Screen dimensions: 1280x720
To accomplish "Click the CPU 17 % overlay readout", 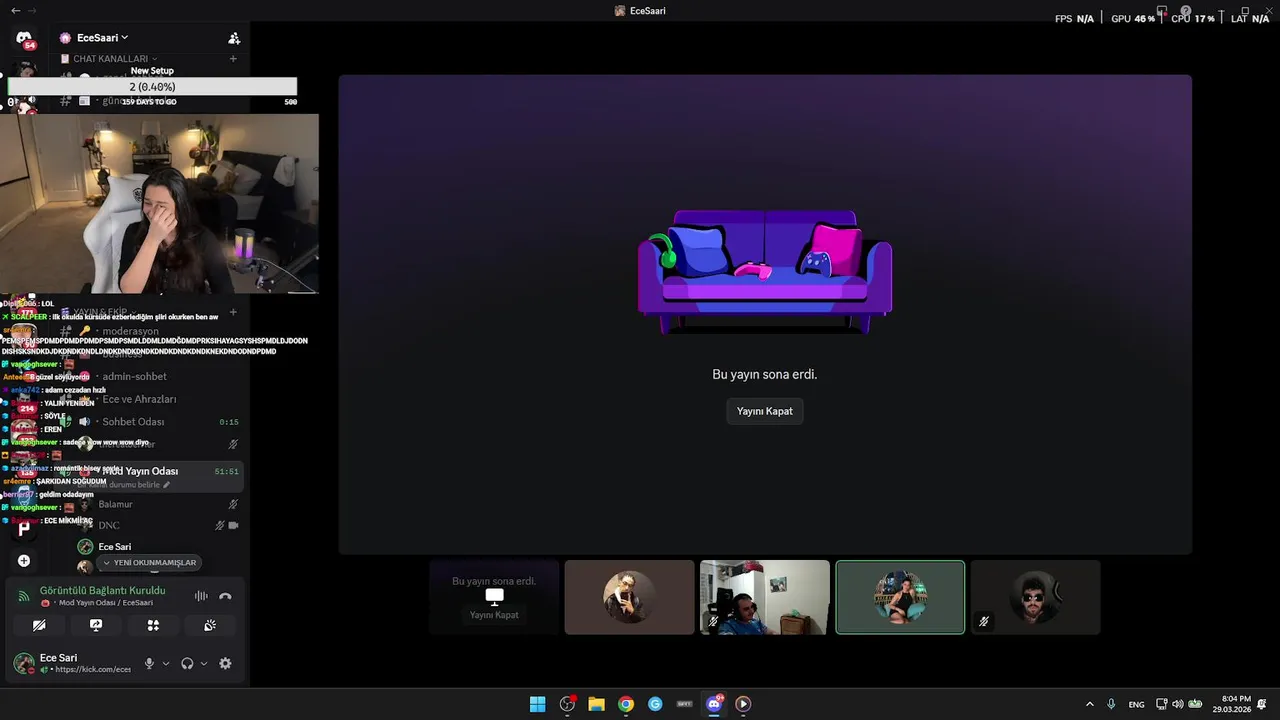I will pyautogui.click(x=1192, y=19).
